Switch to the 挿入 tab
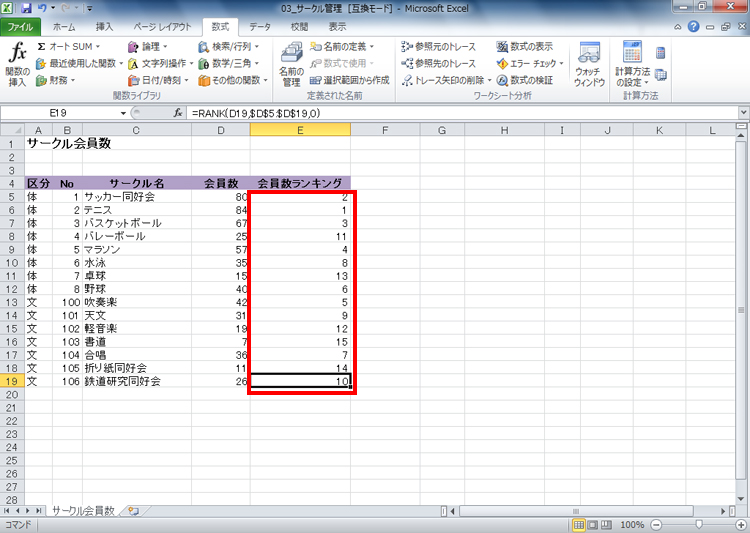Viewport: 750px width, 533px height. 104,27
